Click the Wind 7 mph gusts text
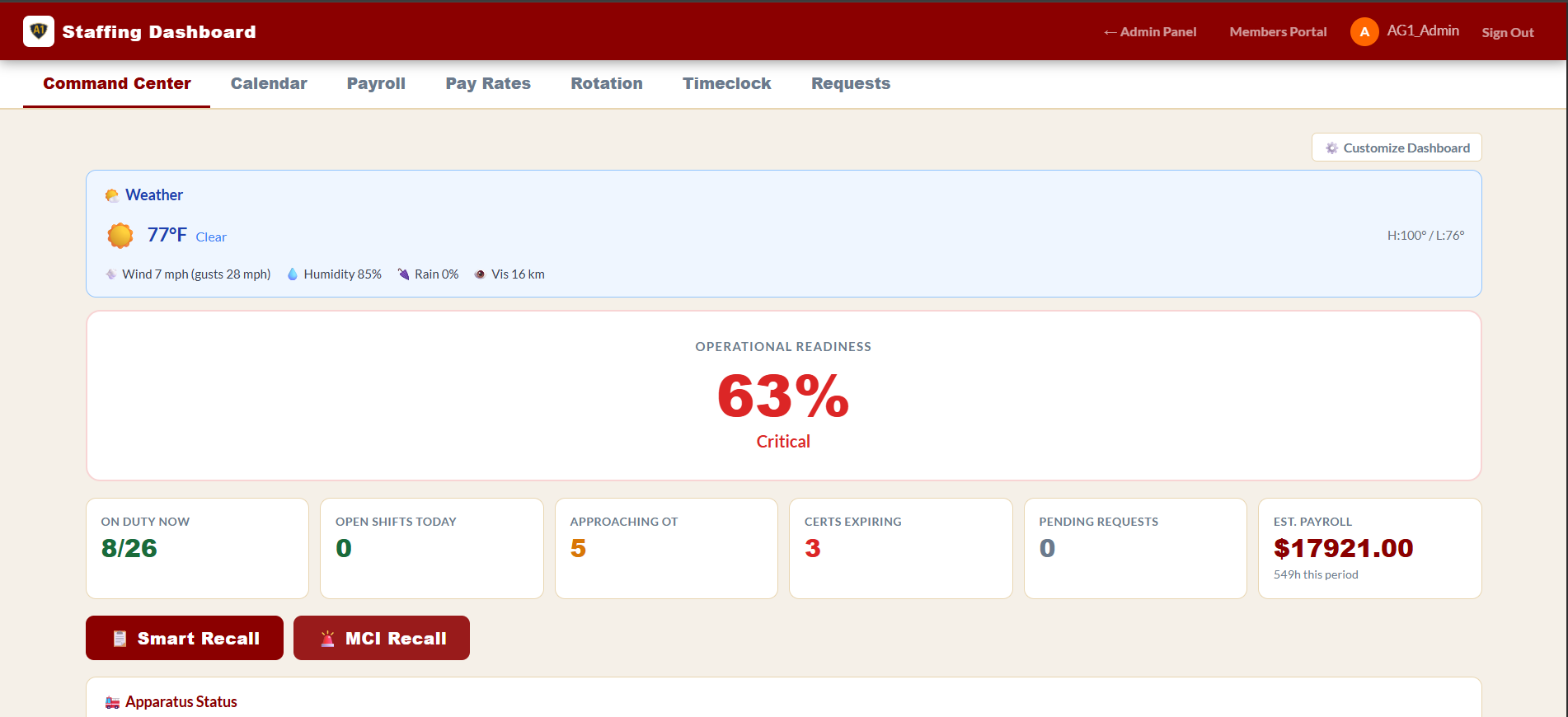The width and height of the screenshot is (1568, 717). click(196, 274)
